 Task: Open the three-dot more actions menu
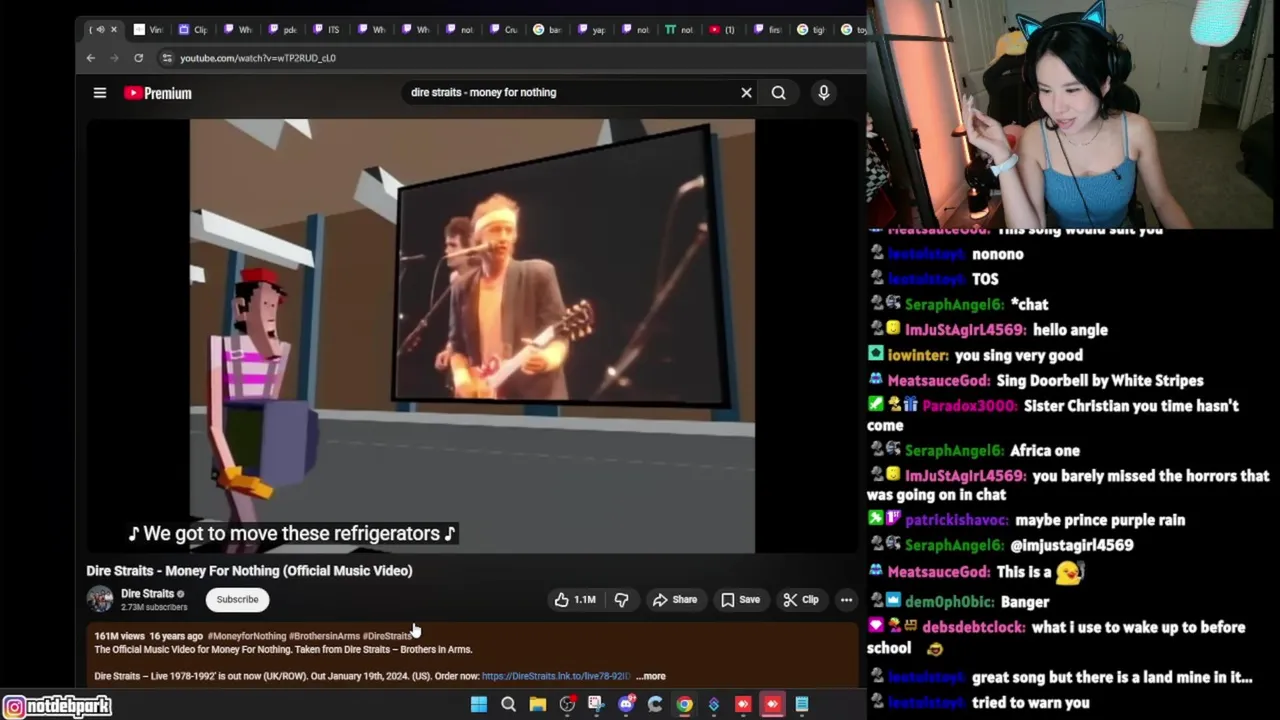click(x=846, y=600)
